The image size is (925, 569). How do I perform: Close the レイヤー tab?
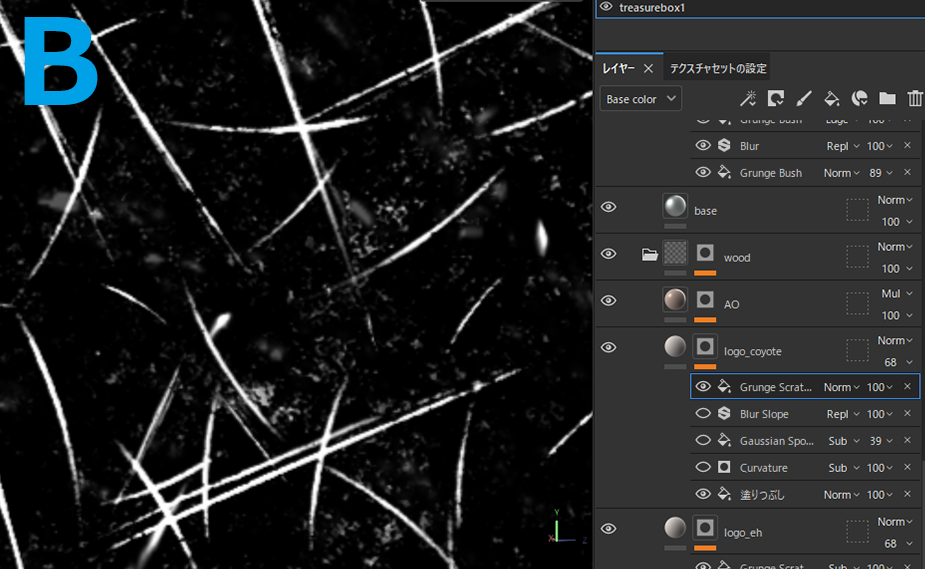pos(648,69)
